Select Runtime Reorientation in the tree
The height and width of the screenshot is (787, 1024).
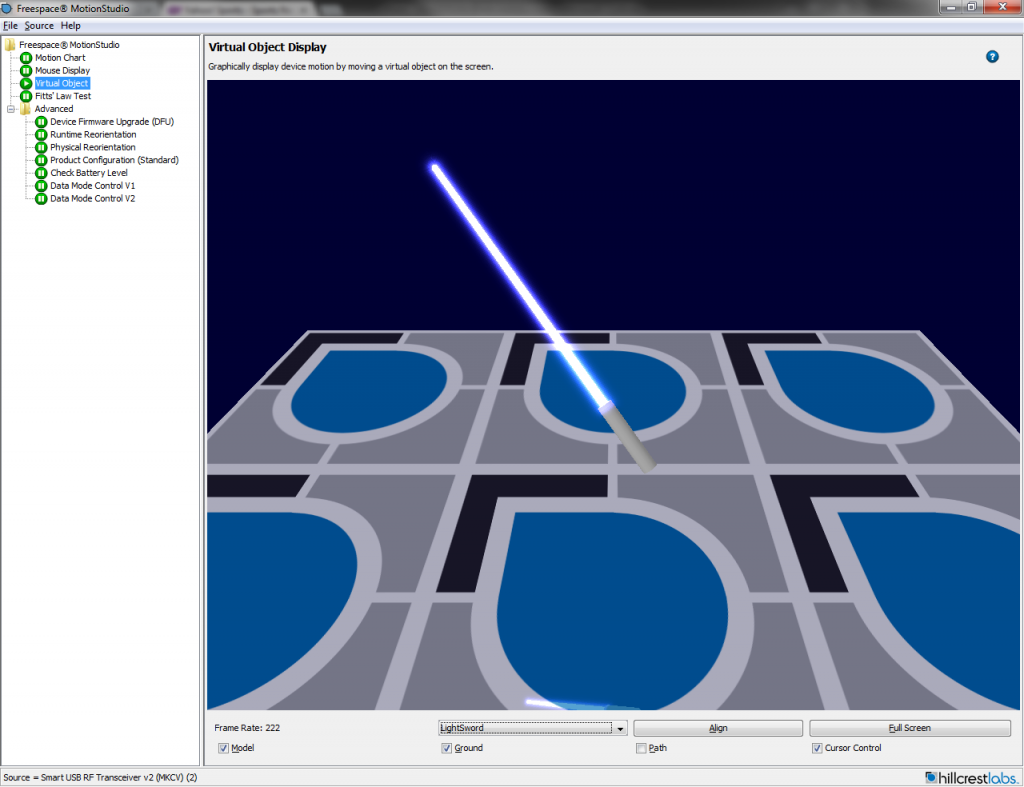point(93,135)
